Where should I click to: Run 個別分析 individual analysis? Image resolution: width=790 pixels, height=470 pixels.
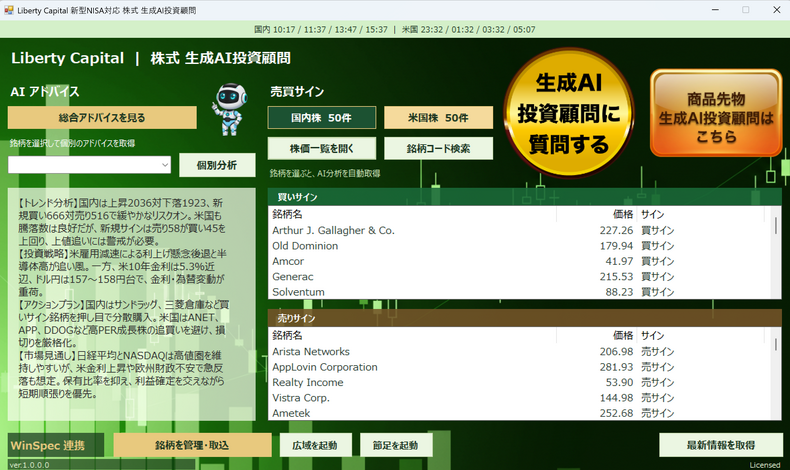(x=217, y=165)
